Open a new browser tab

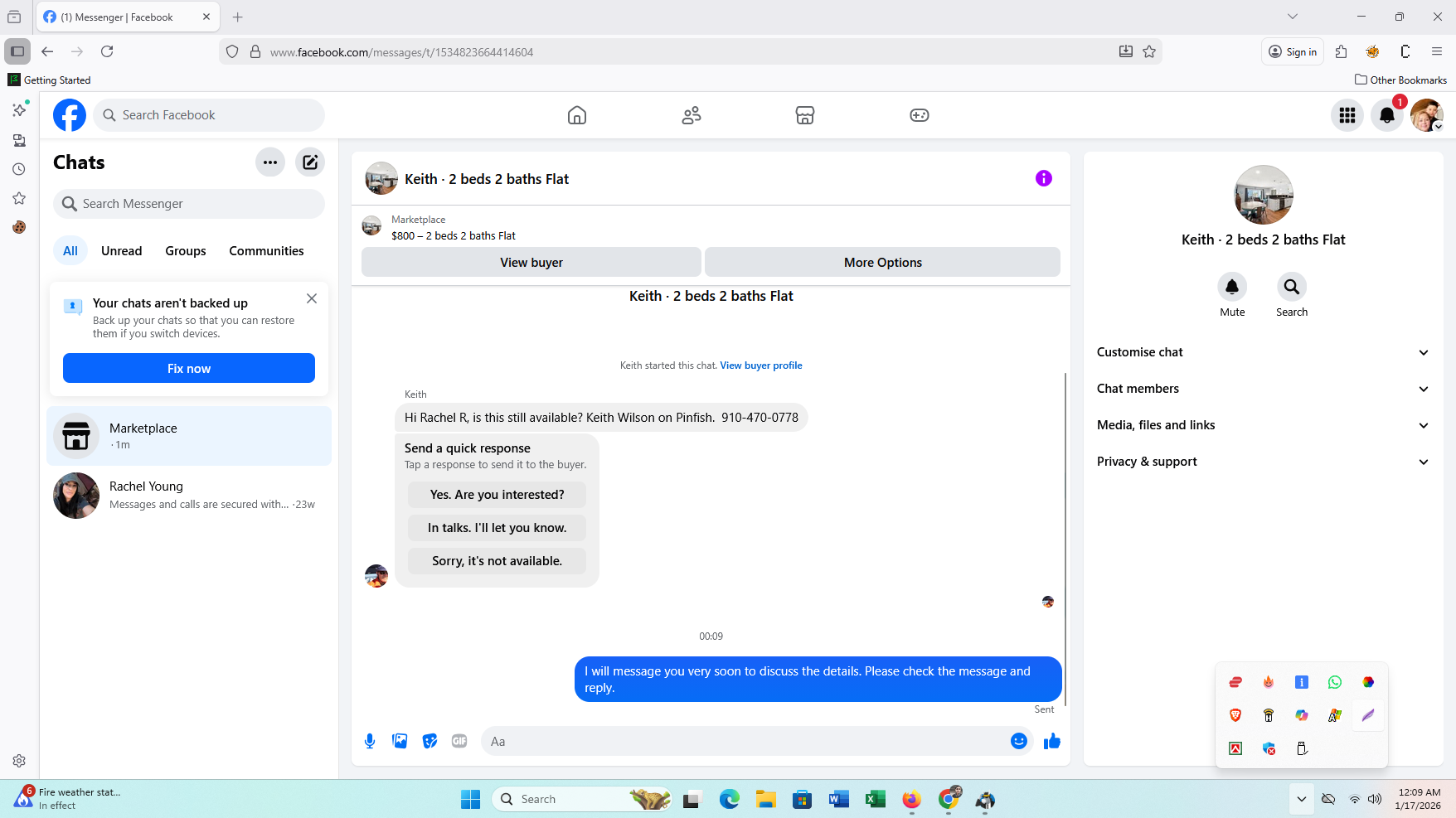238,17
